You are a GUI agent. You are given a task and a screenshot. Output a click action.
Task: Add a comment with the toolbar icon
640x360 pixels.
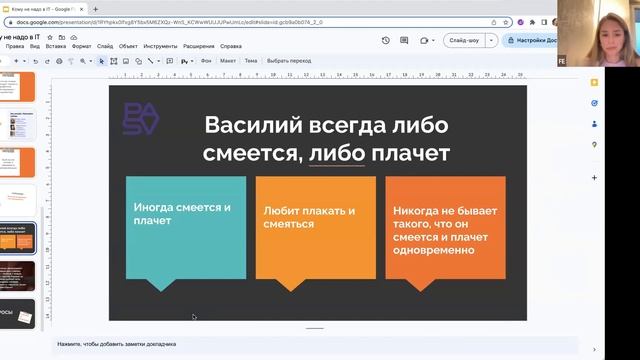(x=170, y=61)
